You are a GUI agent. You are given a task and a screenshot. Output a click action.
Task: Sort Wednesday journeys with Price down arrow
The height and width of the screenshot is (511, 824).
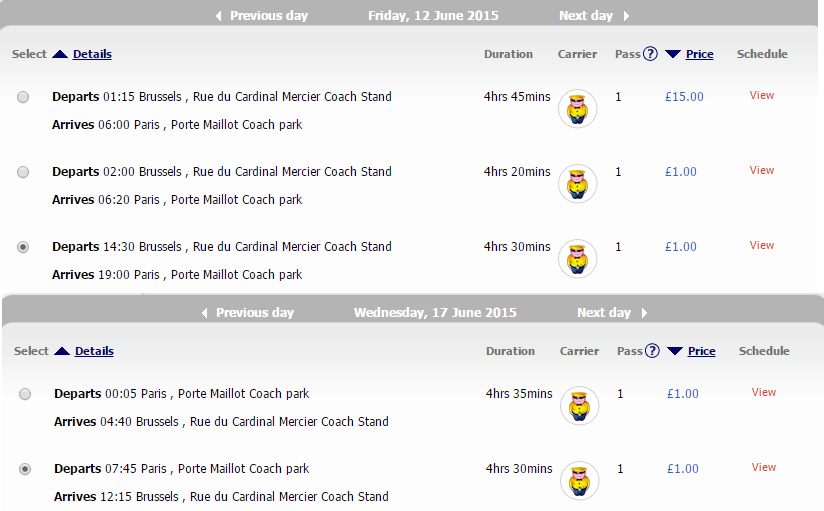675,351
